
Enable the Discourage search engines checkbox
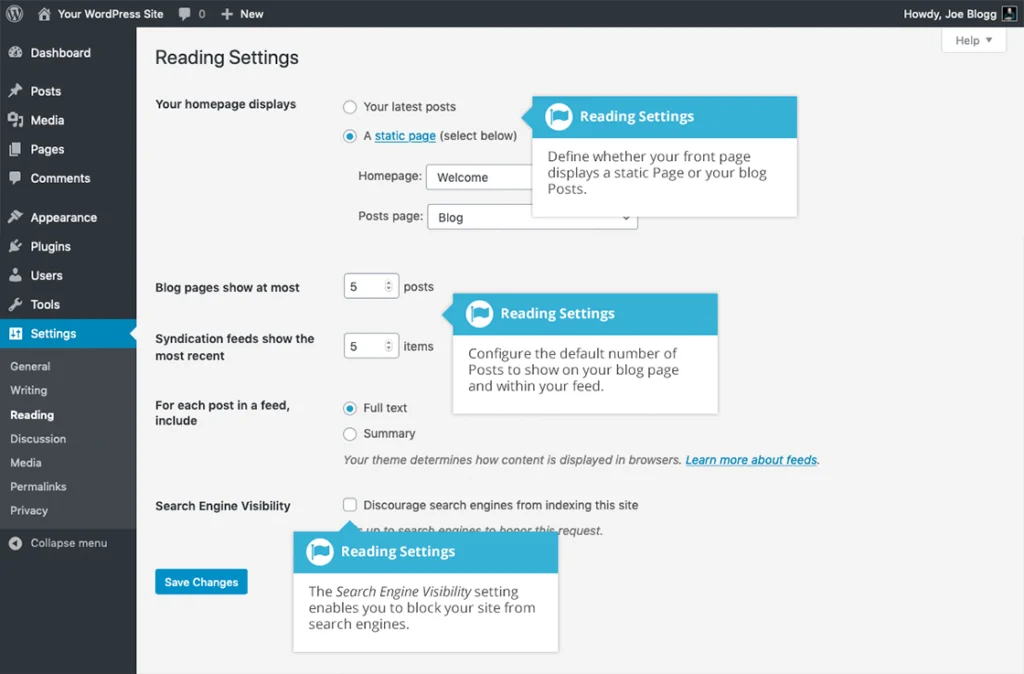[350, 505]
